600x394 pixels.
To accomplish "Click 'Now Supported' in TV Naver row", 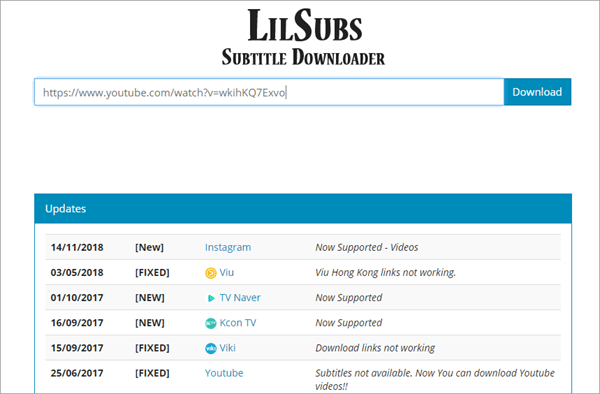I will pyautogui.click(x=349, y=298).
